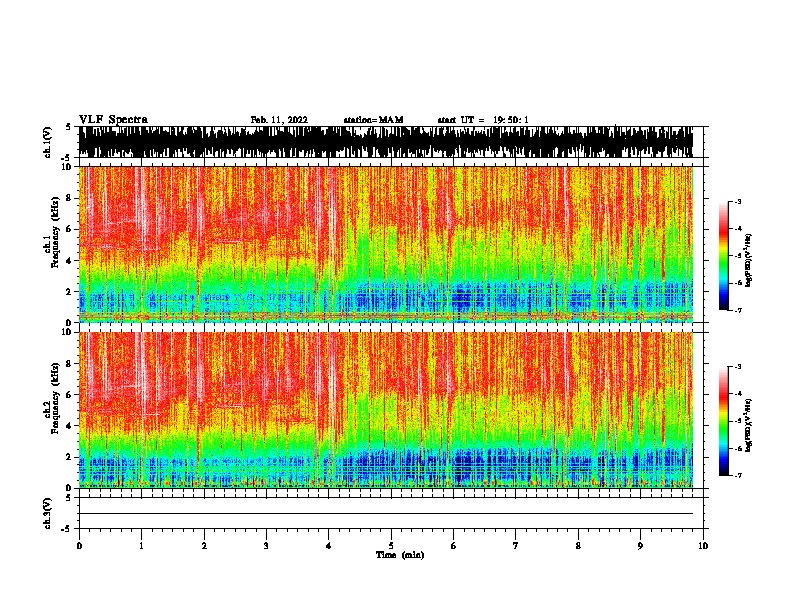Click the ch.1 spectrogram "4" kHz tick
Image resolution: width=792 pixels, height=612 pixels.
click(70, 261)
